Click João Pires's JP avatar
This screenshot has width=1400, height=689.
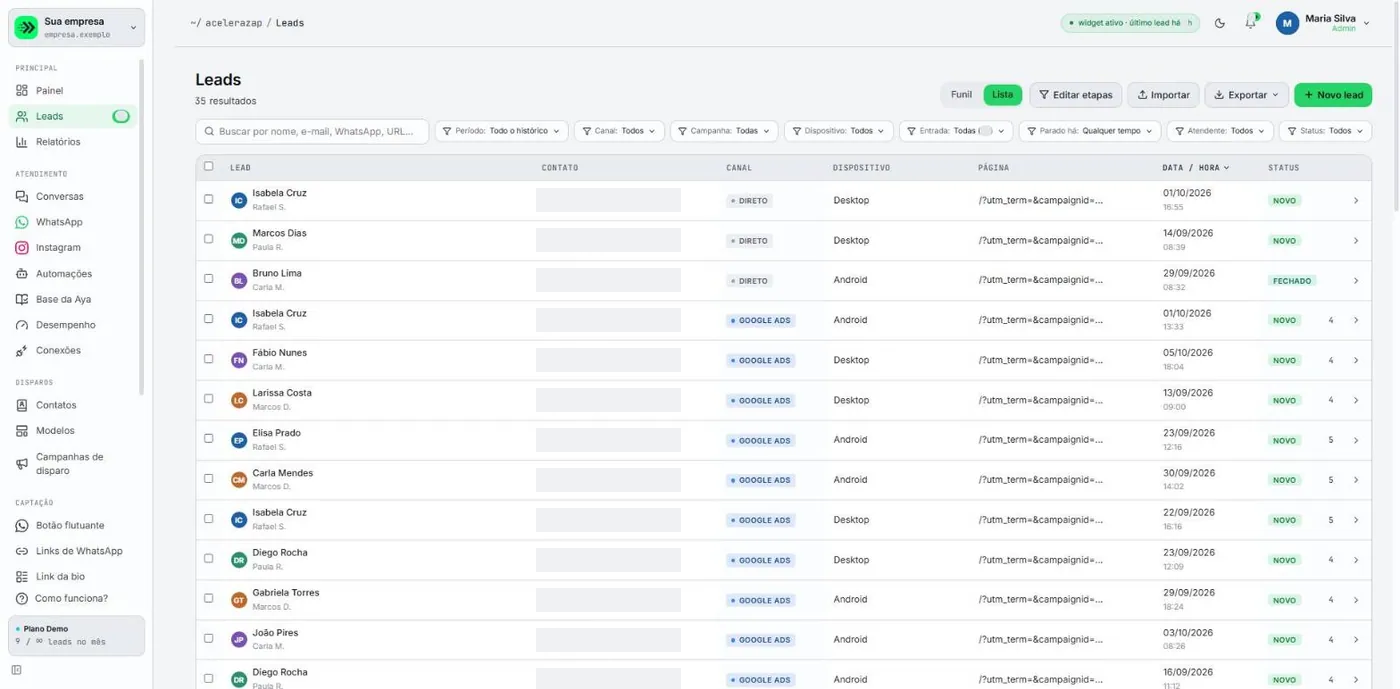[239, 640]
